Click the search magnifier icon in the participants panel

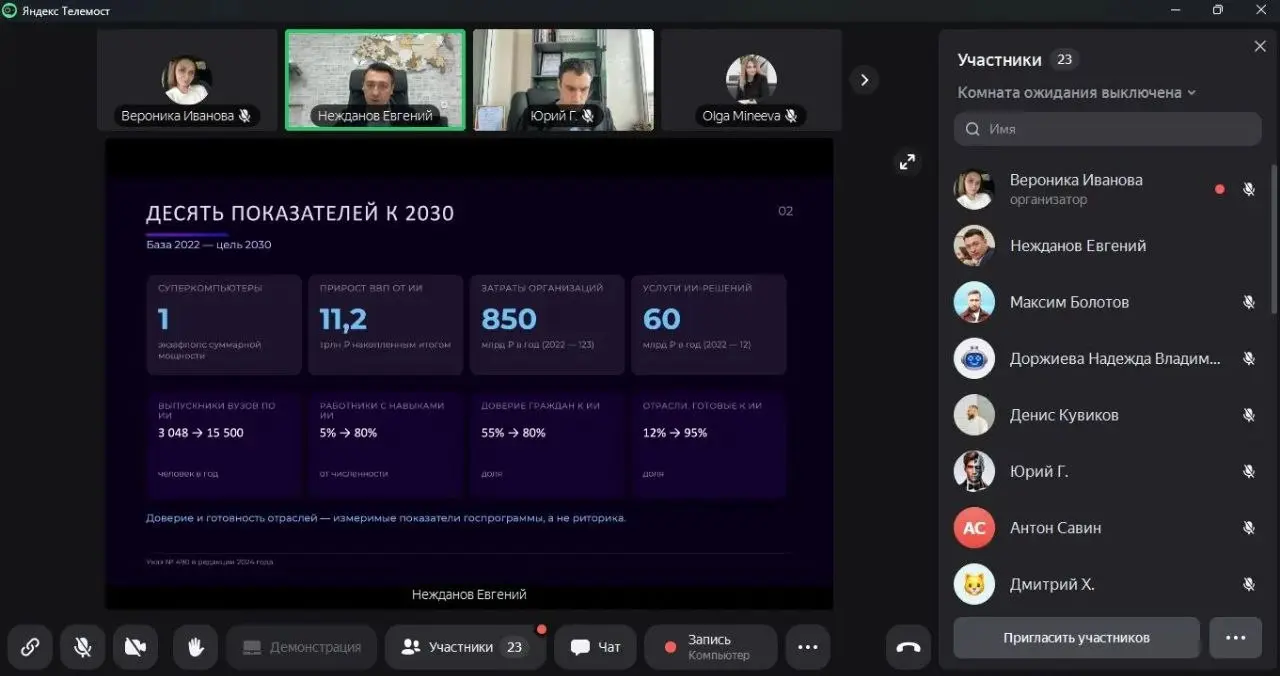pos(972,129)
